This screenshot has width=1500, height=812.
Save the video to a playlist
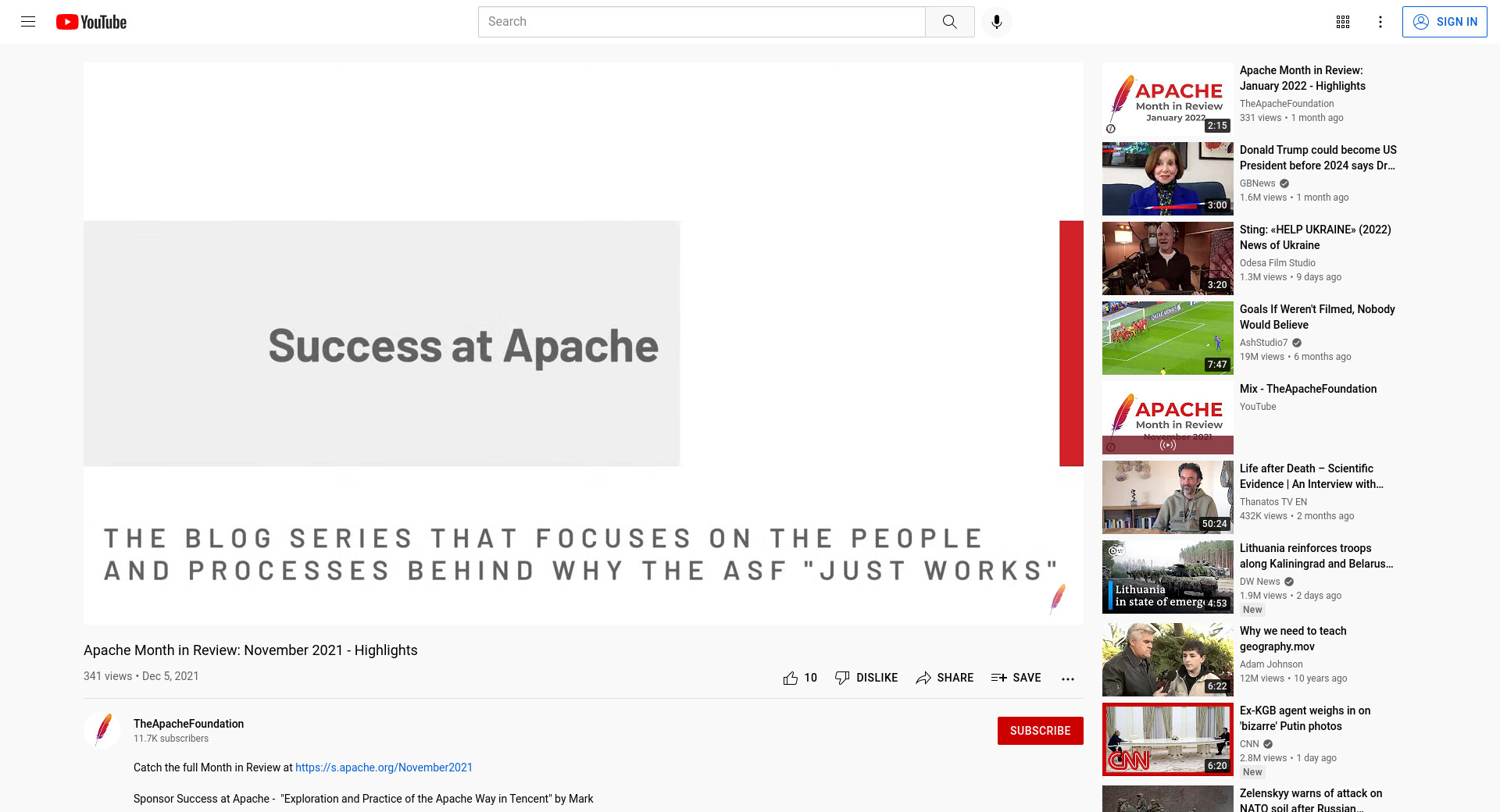coord(1016,678)
